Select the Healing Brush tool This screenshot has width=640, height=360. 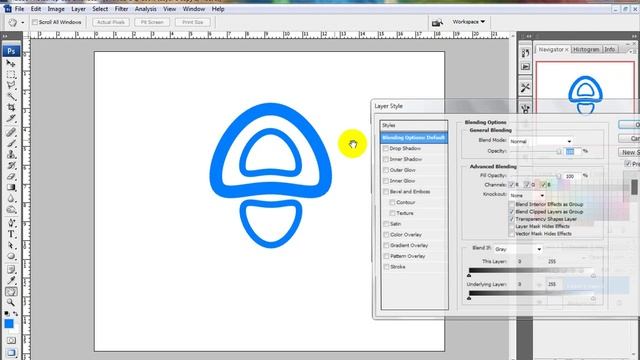[11, 132]
